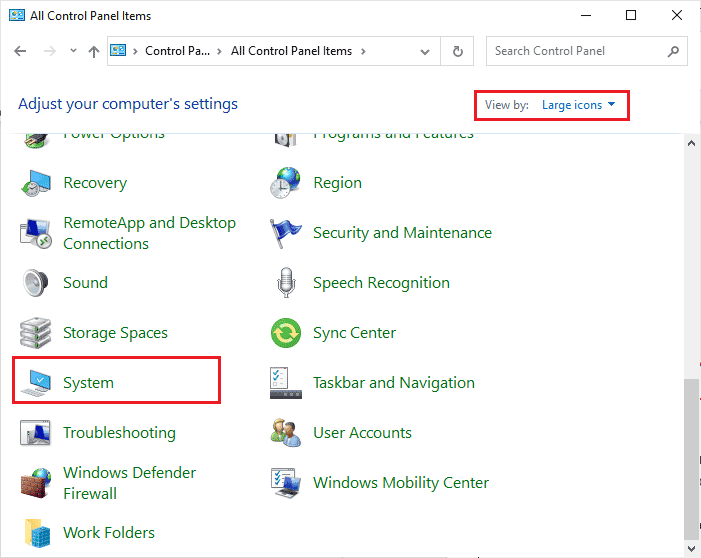Open the Troubleshooting icon
Viewport: 701px width, 558px height.
coord(35,433)
